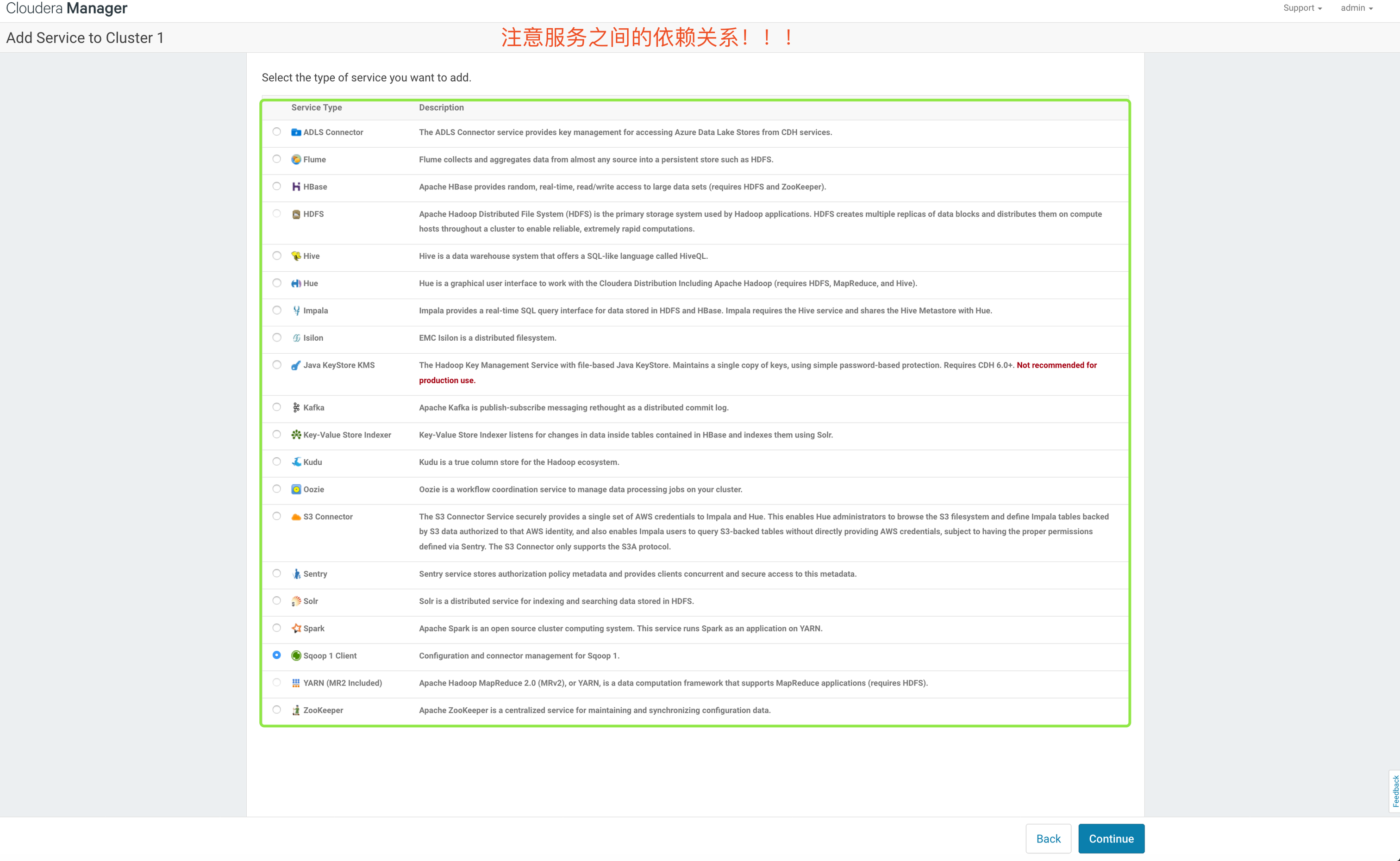Viewport: 1400px width, 861px height.
Task: Click the S3 Connector cloud icon
Action: click(x=296, y=517)
